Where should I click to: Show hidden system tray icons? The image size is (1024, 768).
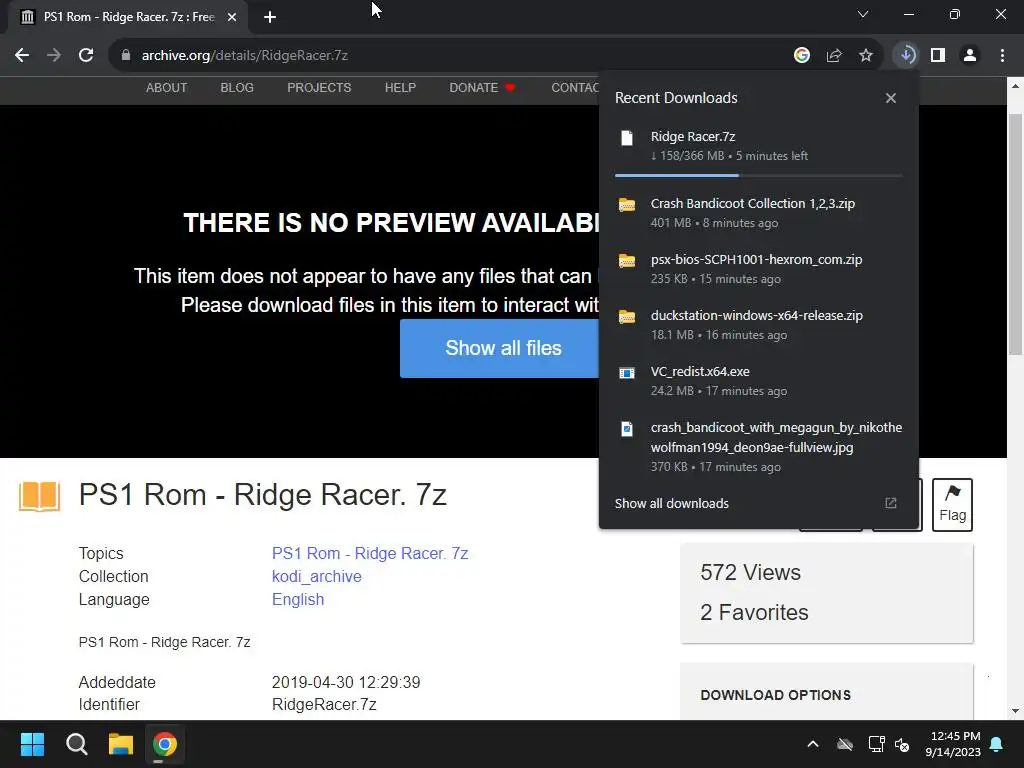pyautogui.click(x=813, y=744)
